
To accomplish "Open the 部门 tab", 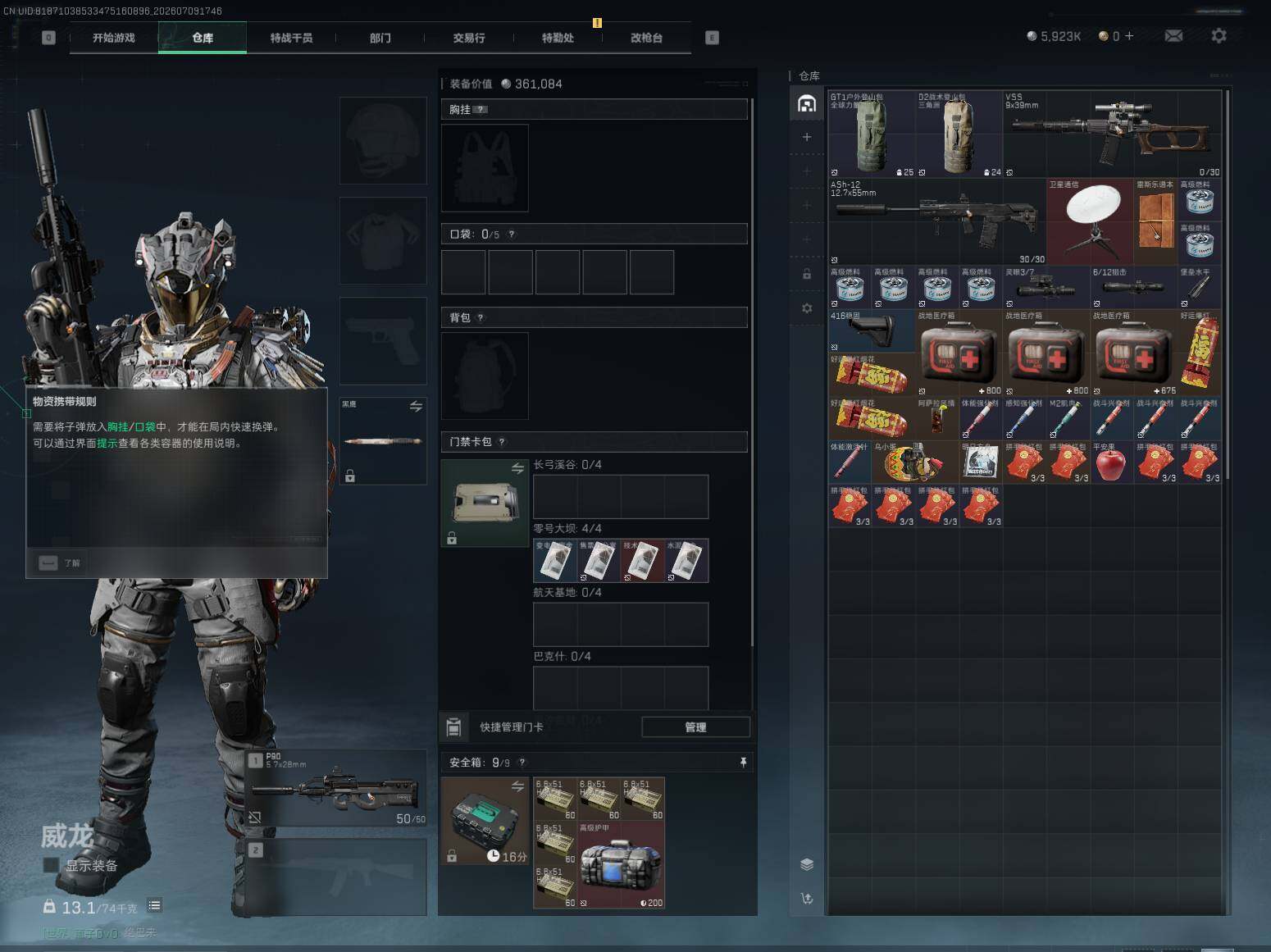I will (380, 38).
